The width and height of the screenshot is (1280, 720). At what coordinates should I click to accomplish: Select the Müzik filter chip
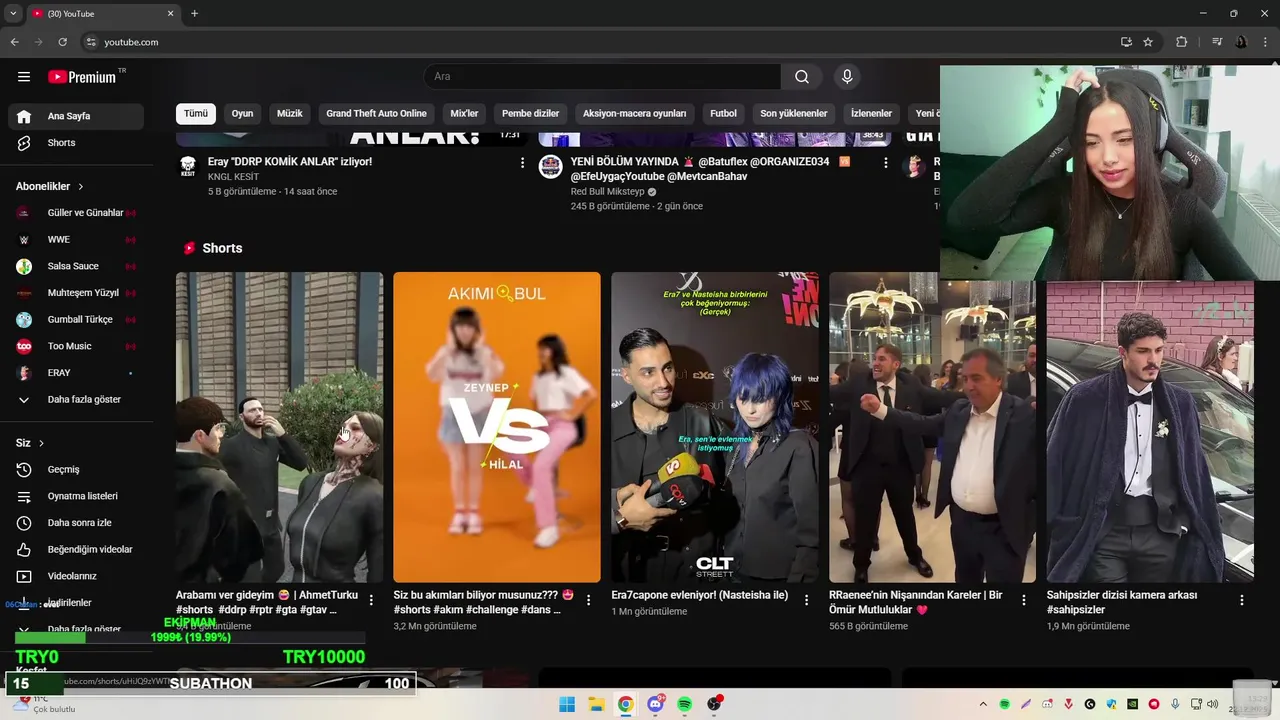click(x=289, y=114)
